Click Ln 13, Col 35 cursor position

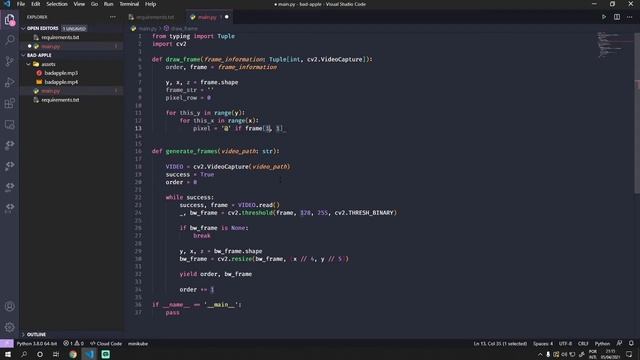pos(500,344)
